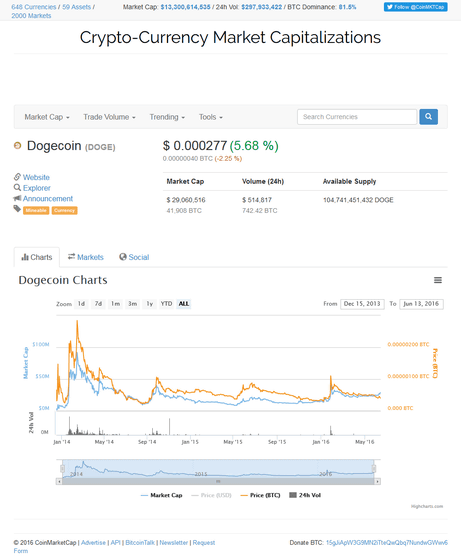Click the navigator scrollbar left arrow

click(59, 481)
